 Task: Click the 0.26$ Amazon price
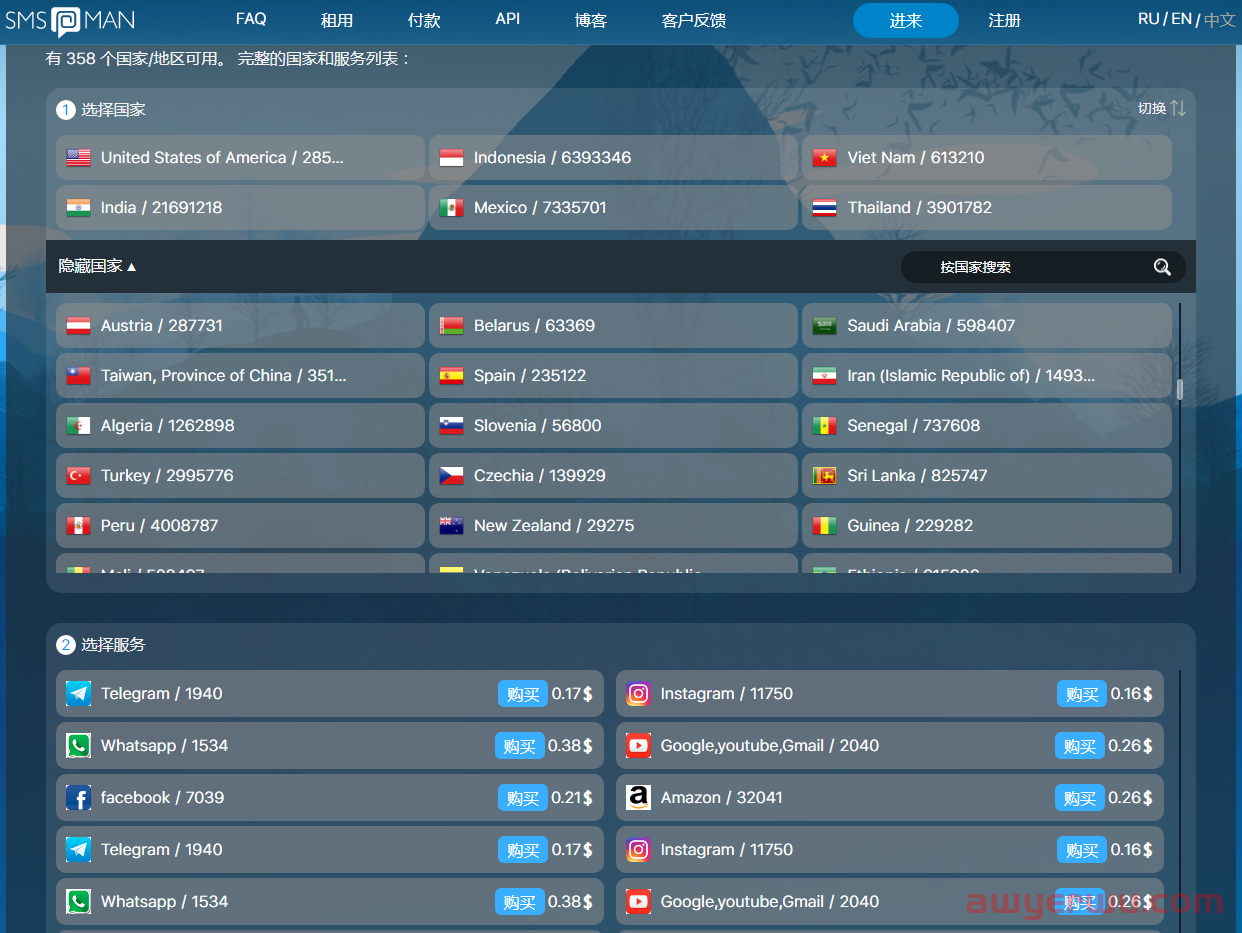[1131, 798]
